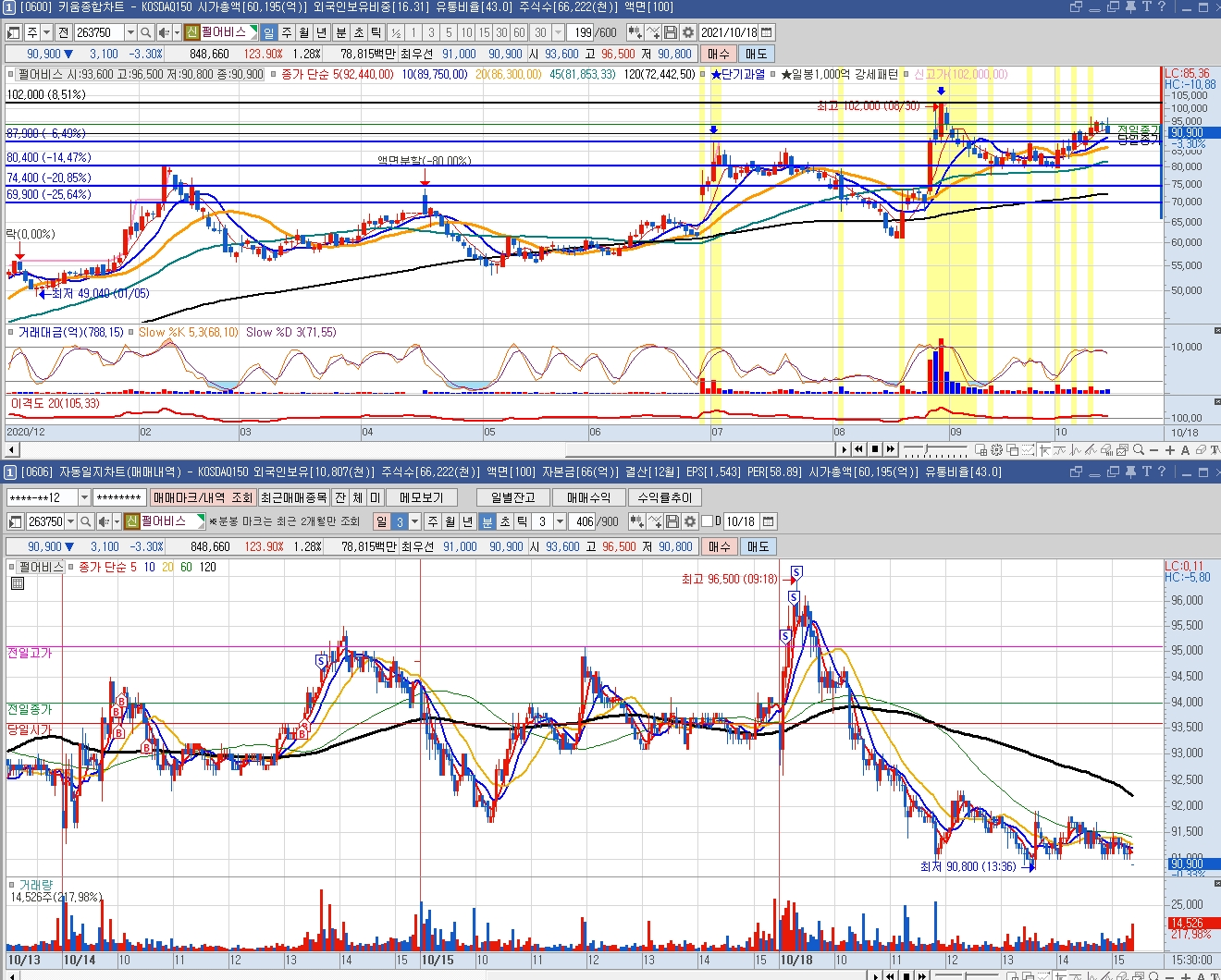The height and width of the screenshot is (980, 1221).
Task: Click the speaker icon in top toolbar
Action: pyautogui.click(x=164, y=32)
